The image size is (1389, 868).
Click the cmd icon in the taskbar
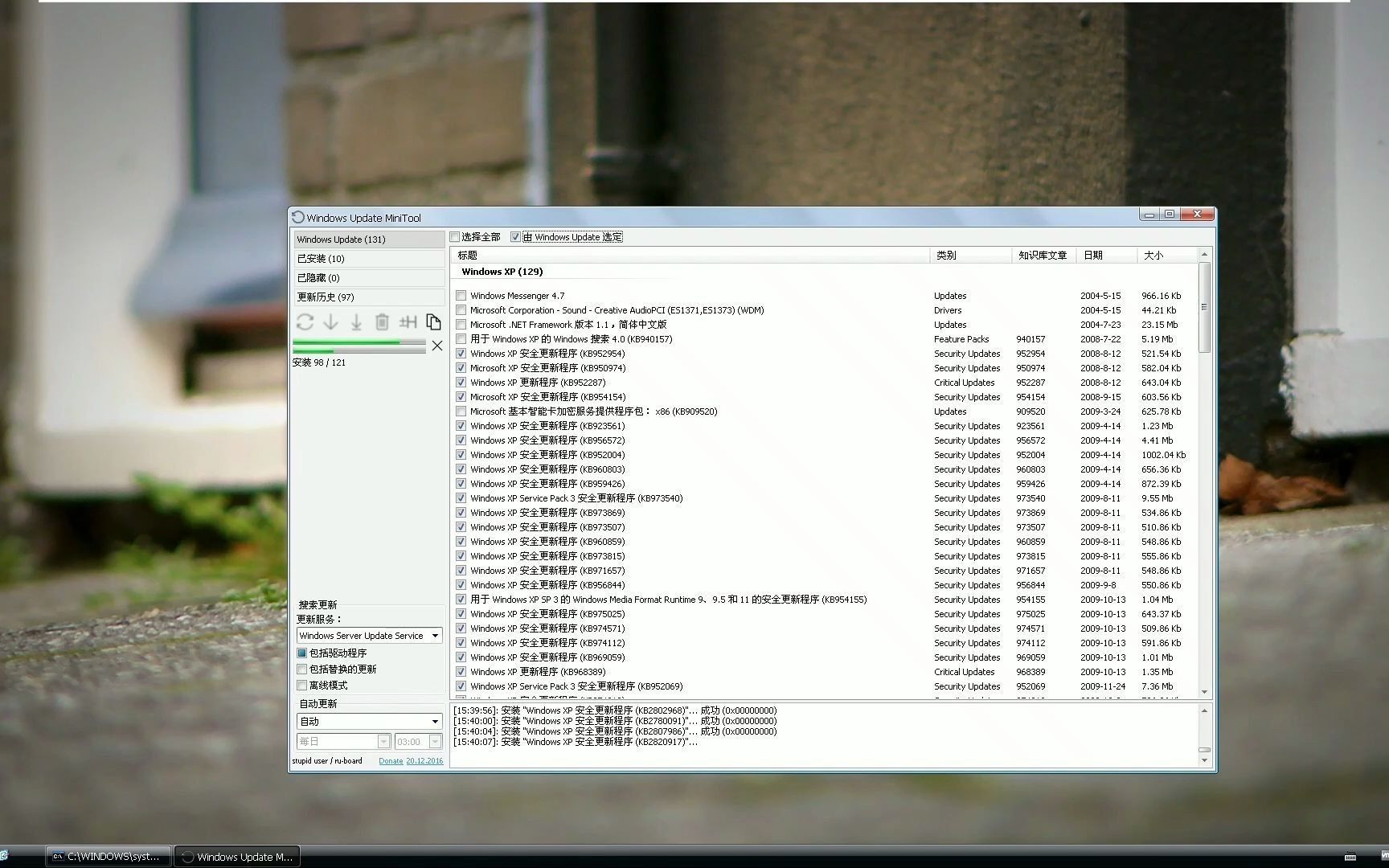(58, 857)
